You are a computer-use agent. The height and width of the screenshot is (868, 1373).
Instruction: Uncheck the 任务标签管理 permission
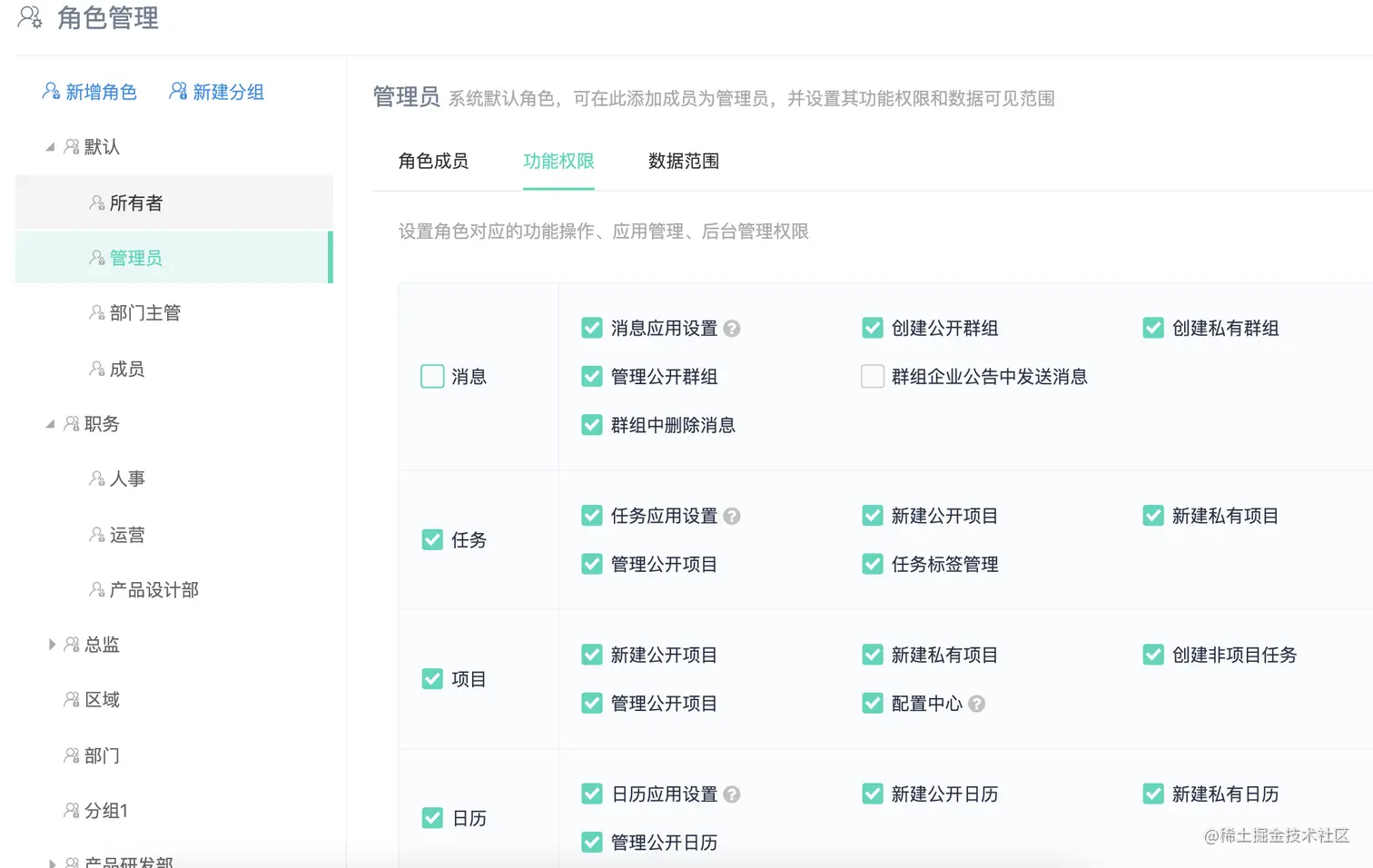[x=873, y=565]
